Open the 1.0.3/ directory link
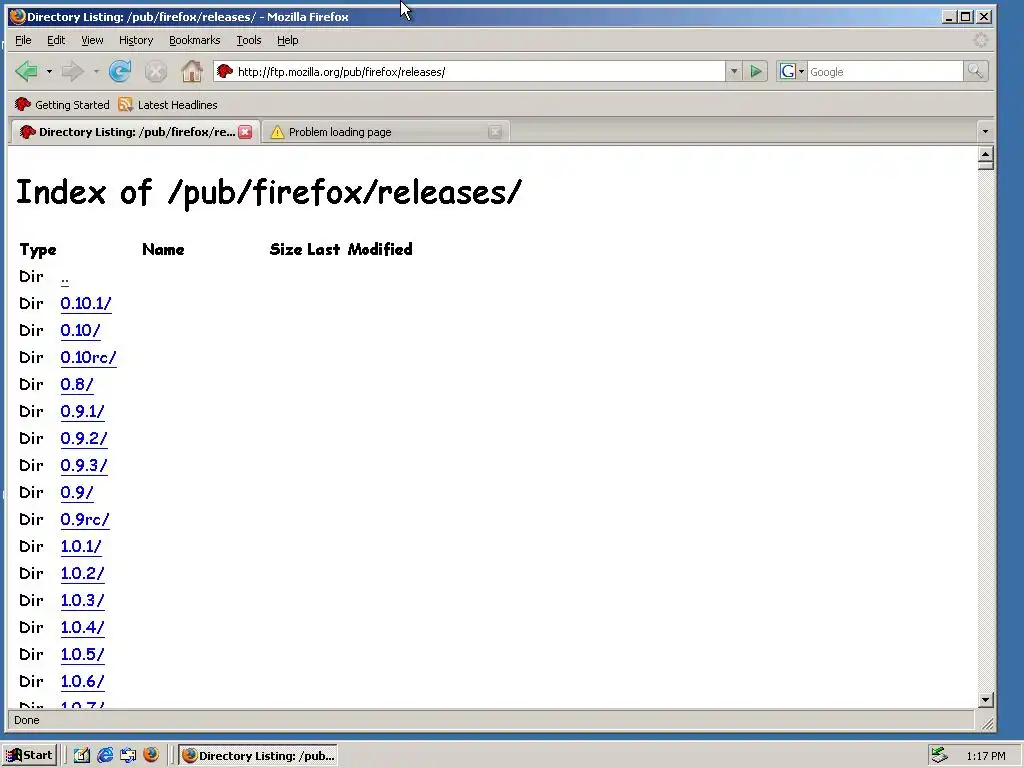This screenshot has height=768, width=1024. pyautogui.click(x=82, y=600)
